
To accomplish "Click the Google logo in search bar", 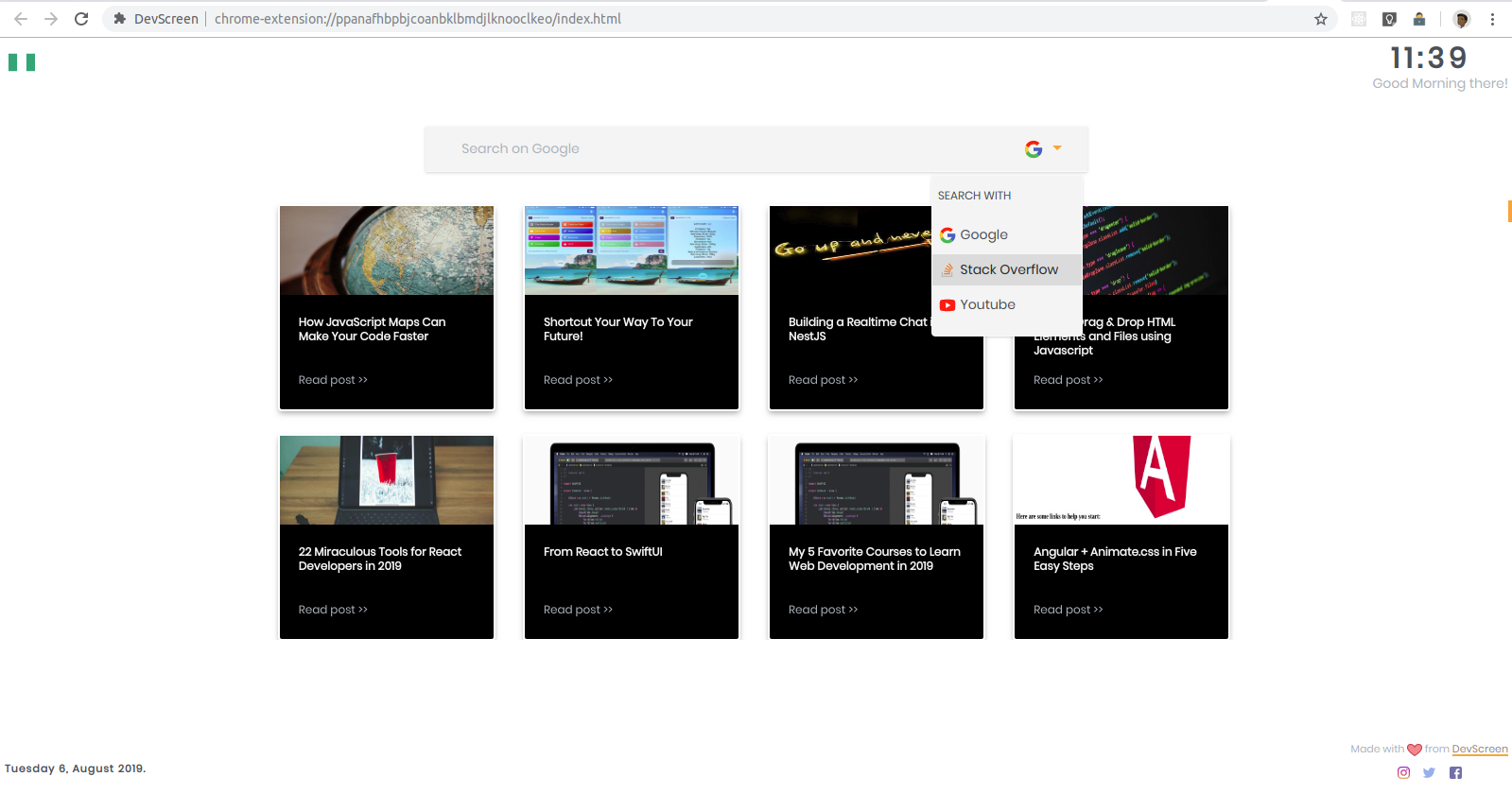I will 1034,149.
